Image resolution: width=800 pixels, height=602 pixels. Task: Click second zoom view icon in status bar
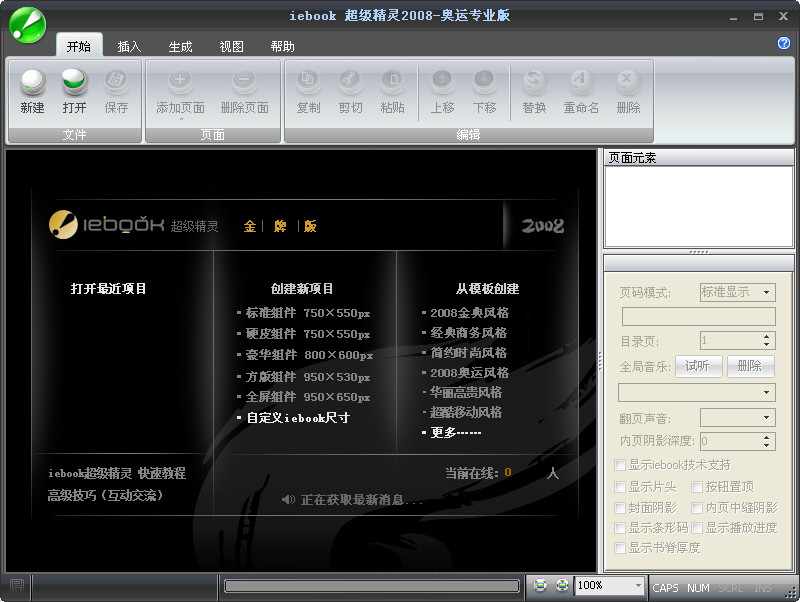click(x=562, y=585)
